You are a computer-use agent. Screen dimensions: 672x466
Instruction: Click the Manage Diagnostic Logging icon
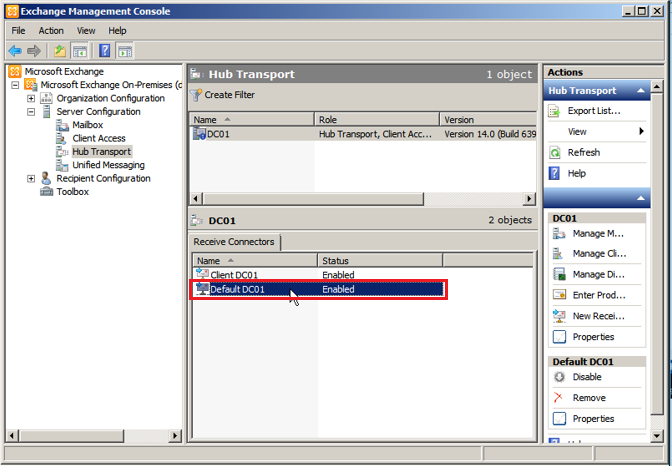559,274
